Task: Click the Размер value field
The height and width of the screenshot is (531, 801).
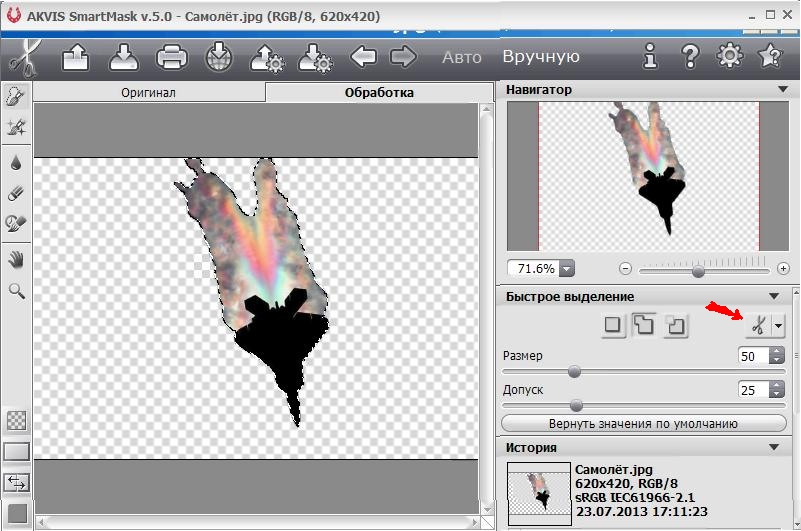Action: tap(753, 356)
